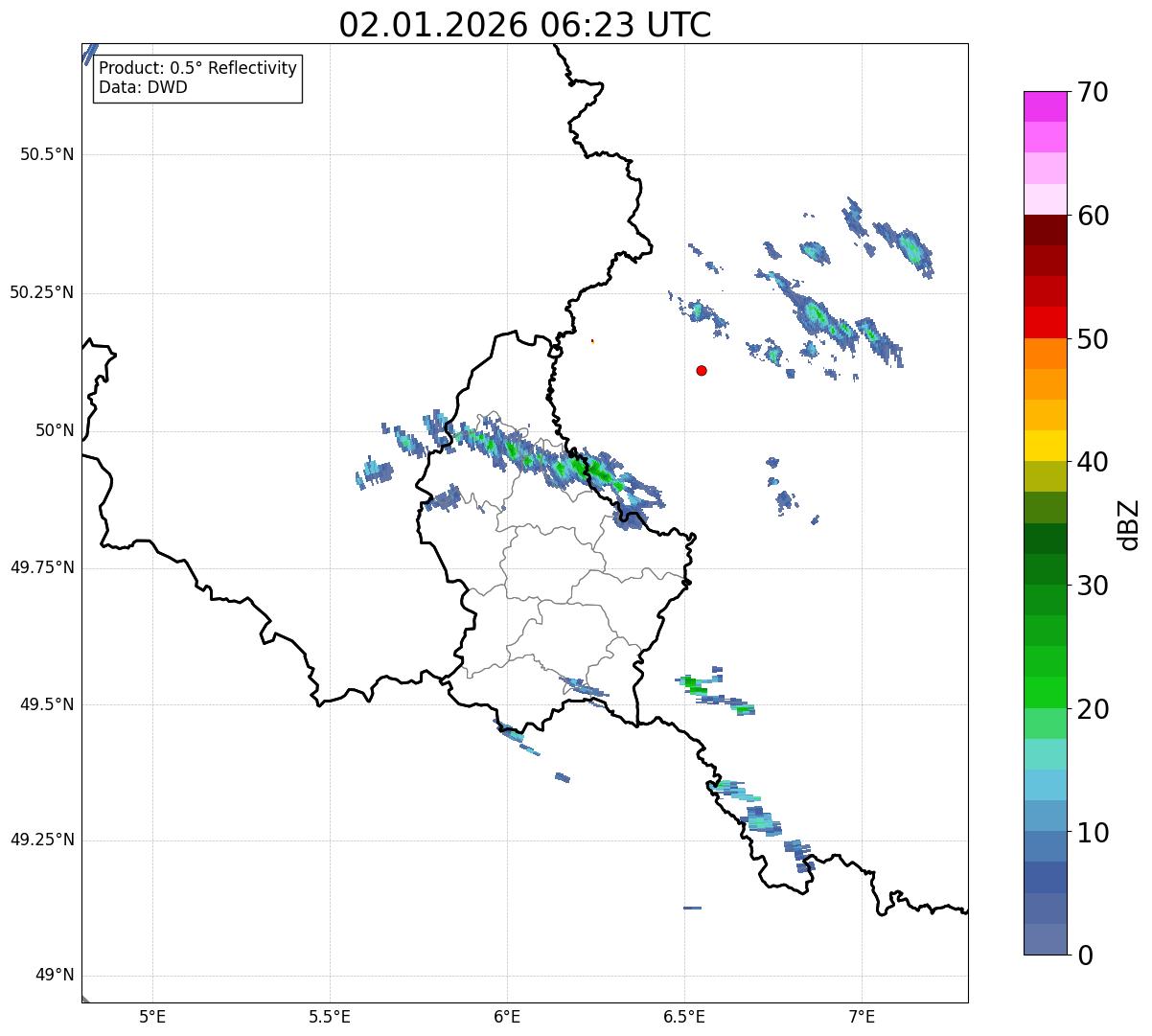This screenshot has height=1036, width=1152.
Task: Click the small orange speck near 50.15°N 6.25°E
Action: (592, 340)
